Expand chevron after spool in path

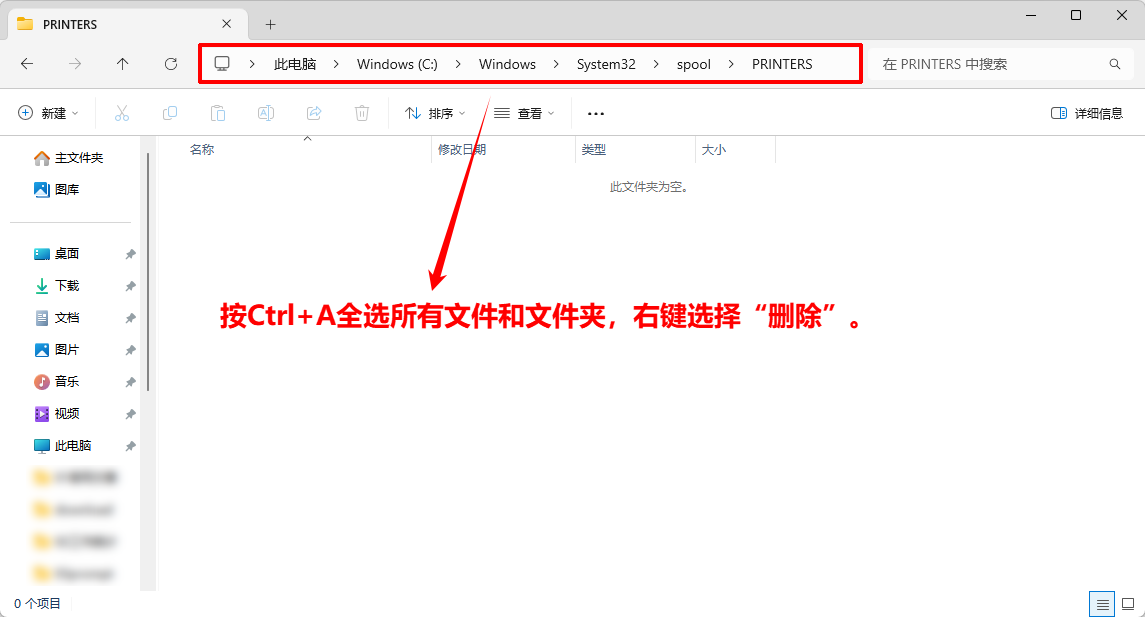(x=731, y=64)
